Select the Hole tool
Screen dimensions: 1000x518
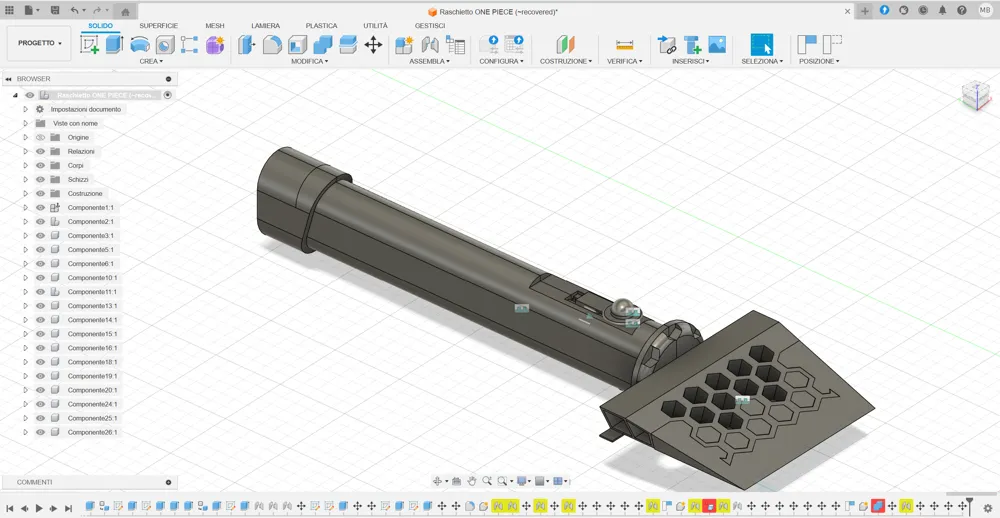pos(165,45)
